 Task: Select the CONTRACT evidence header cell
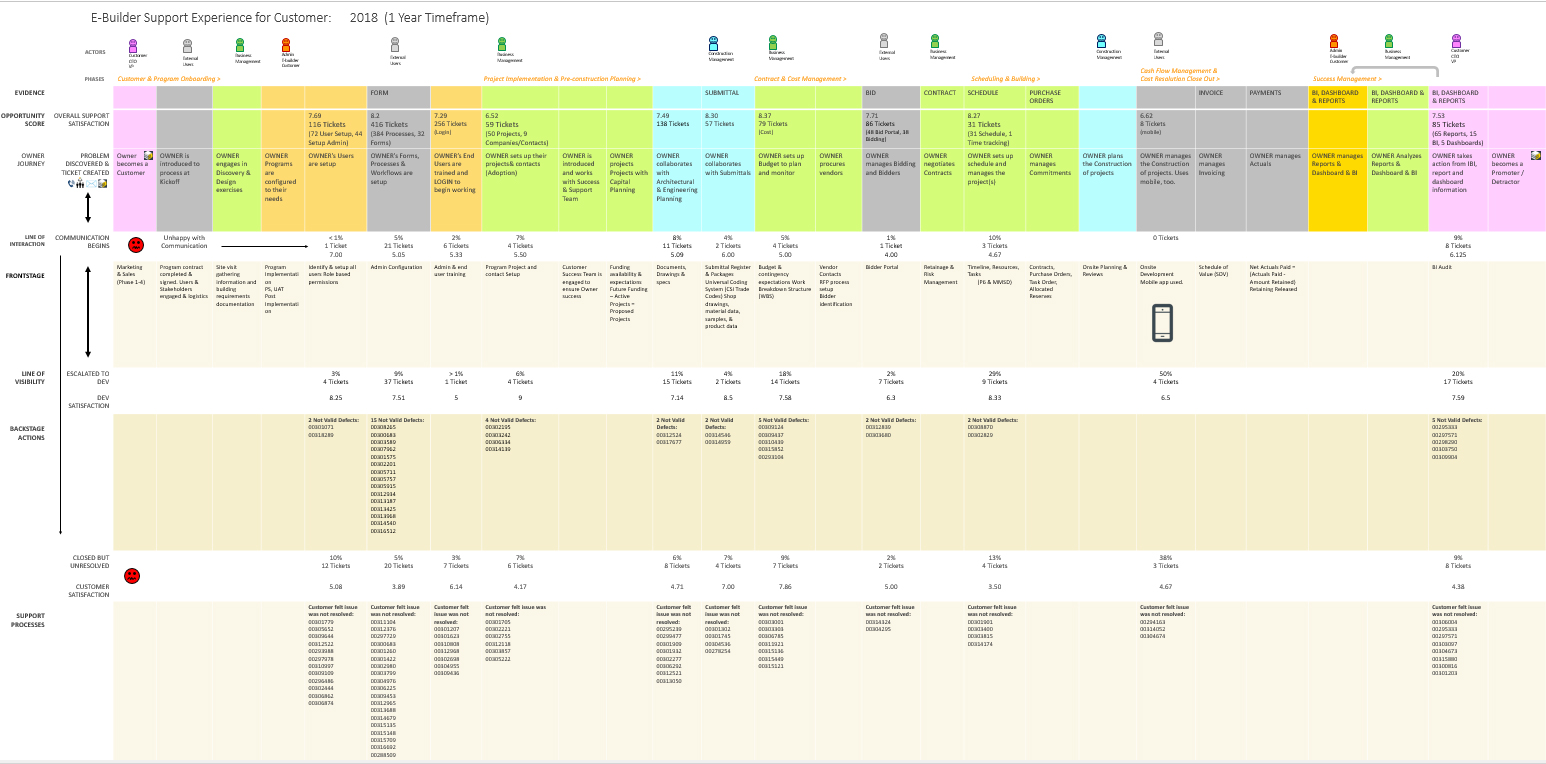(942, 98)
